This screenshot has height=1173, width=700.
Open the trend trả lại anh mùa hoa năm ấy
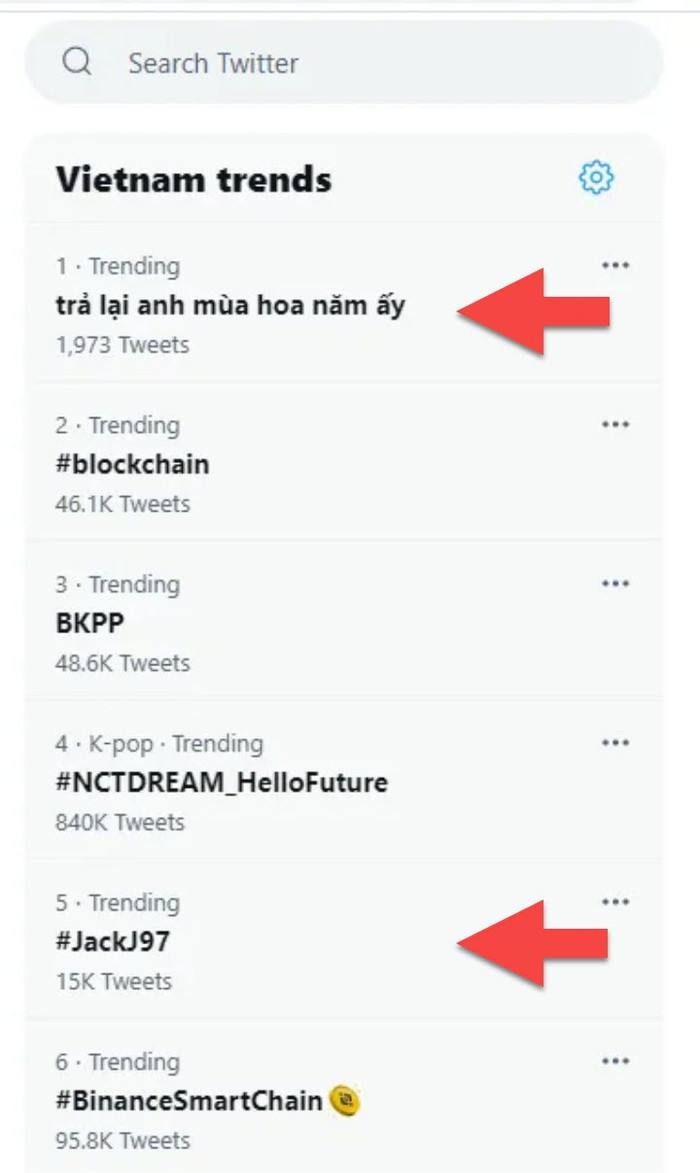point(232,305)
